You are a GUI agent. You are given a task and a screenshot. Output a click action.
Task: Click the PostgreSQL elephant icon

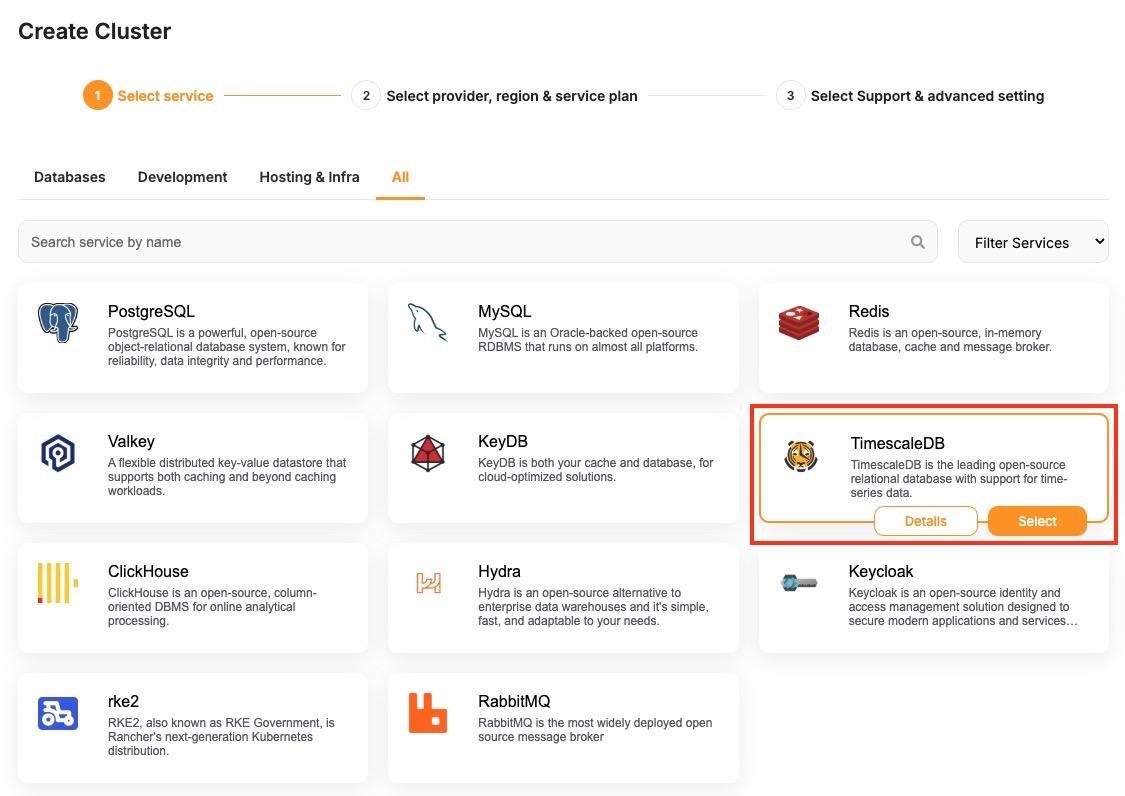click(x=58, y=323)
